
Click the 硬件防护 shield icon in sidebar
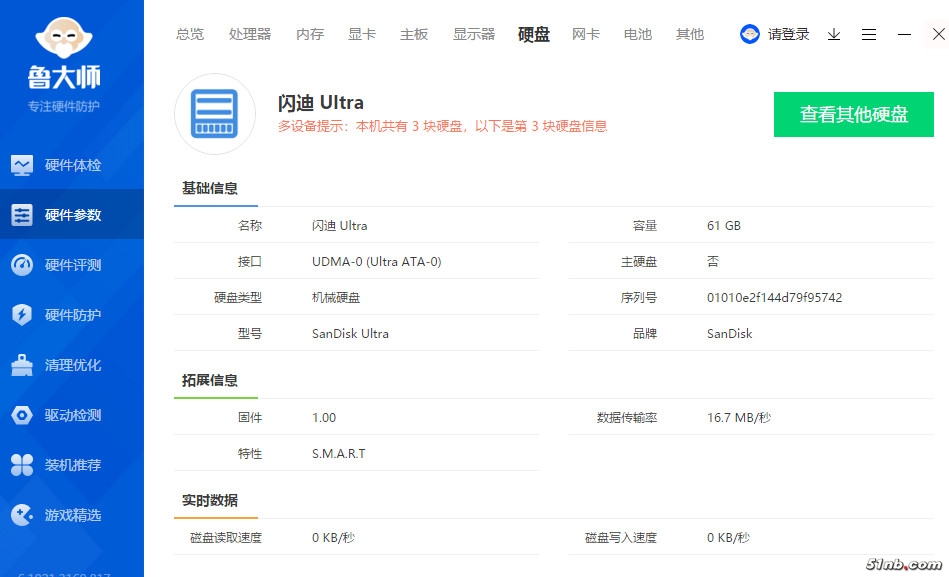pyautogui.click(x=22, y=315)
